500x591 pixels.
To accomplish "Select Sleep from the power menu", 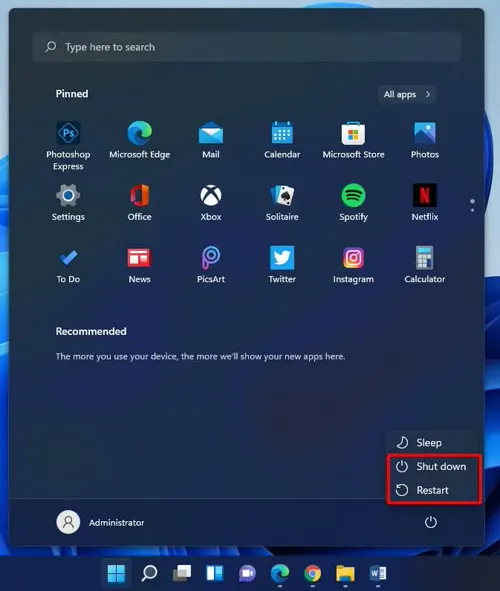I will 432,442.
